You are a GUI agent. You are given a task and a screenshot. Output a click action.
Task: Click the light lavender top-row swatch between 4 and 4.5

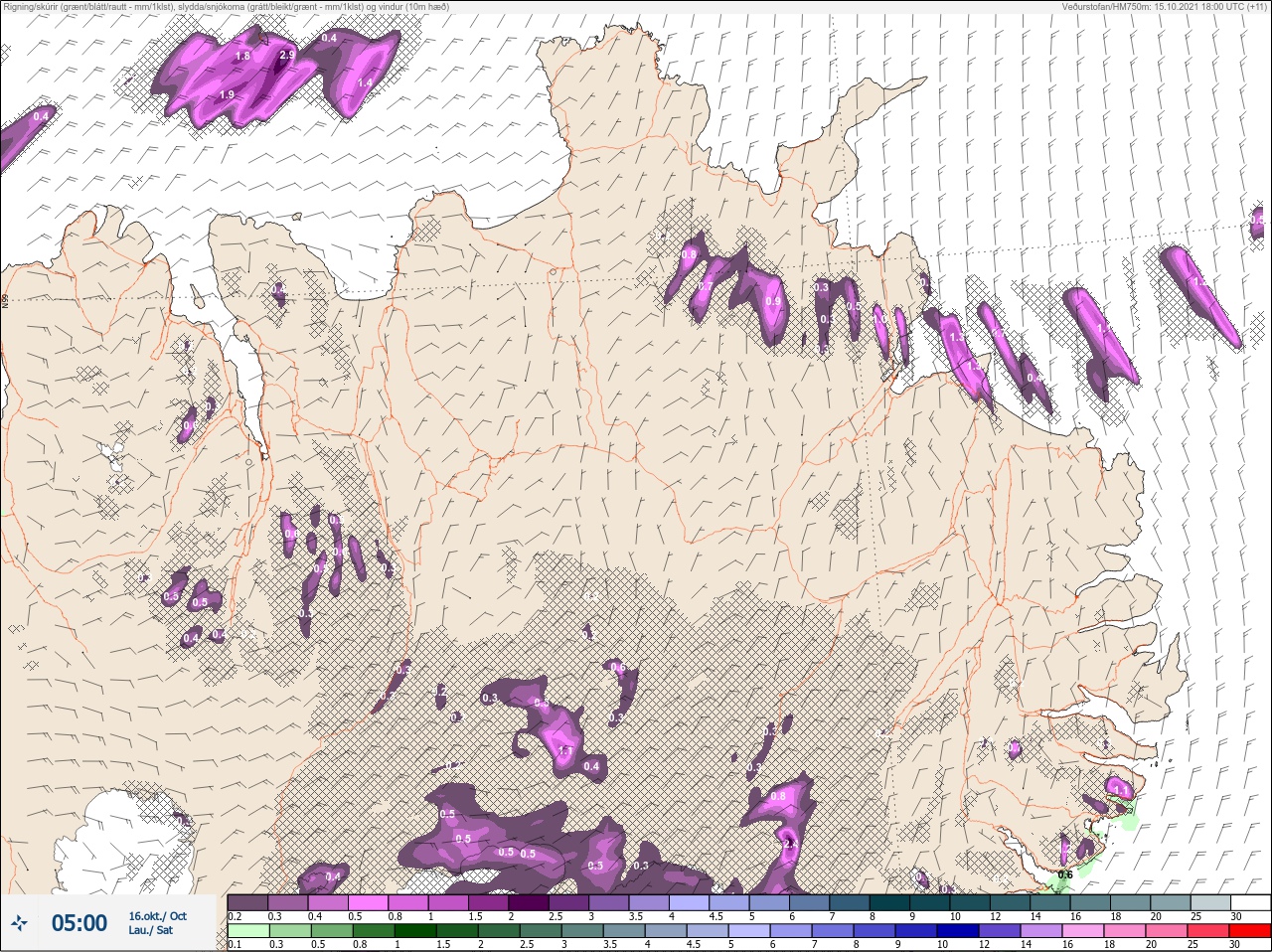[689, 903]
